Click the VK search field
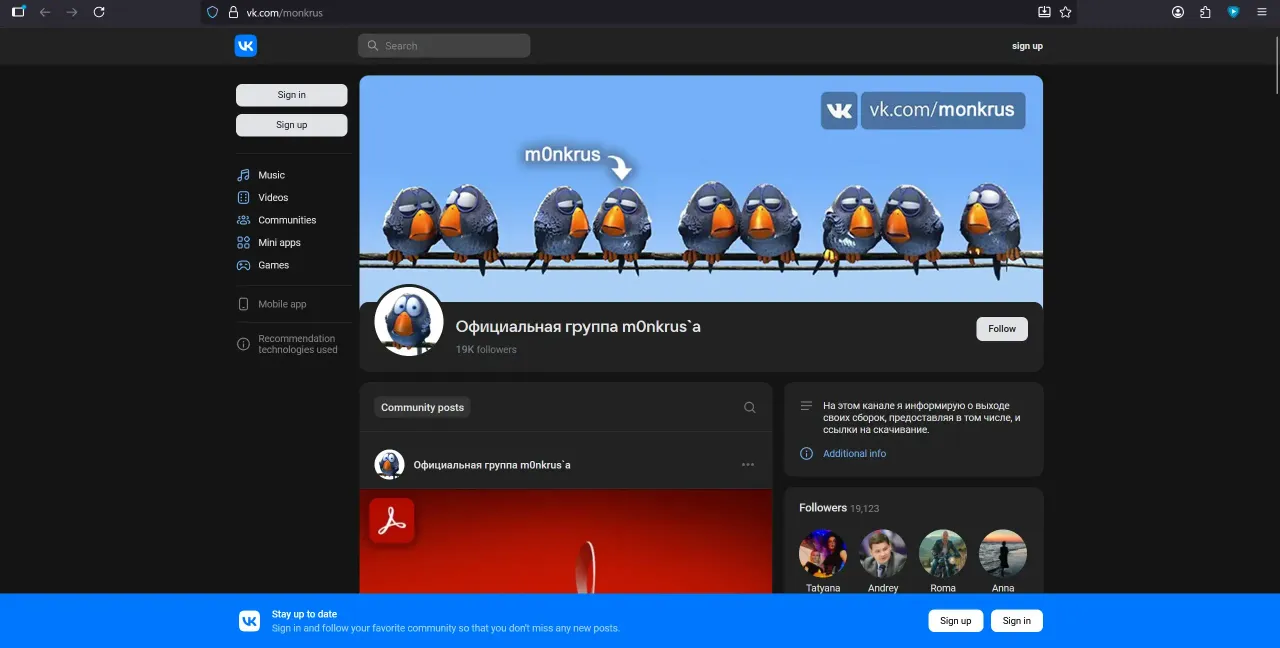The width and height of the screenshot is (1280, 648). 444,46
